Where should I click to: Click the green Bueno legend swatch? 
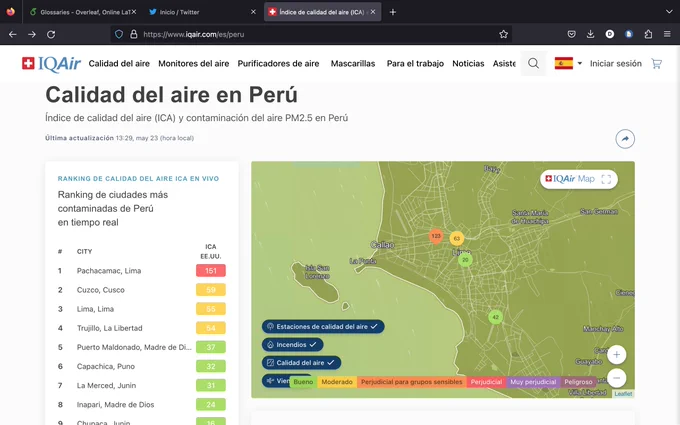pos(303,382)
